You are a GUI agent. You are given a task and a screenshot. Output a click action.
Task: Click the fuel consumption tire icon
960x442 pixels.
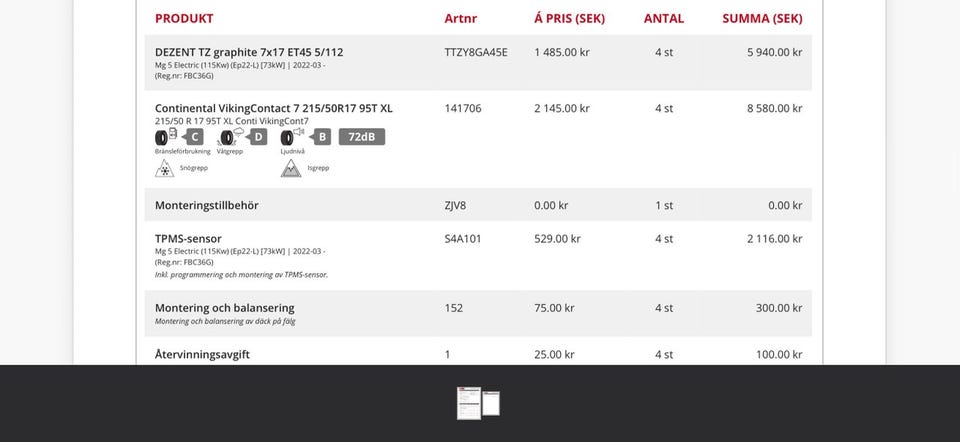tap(165, 137)
